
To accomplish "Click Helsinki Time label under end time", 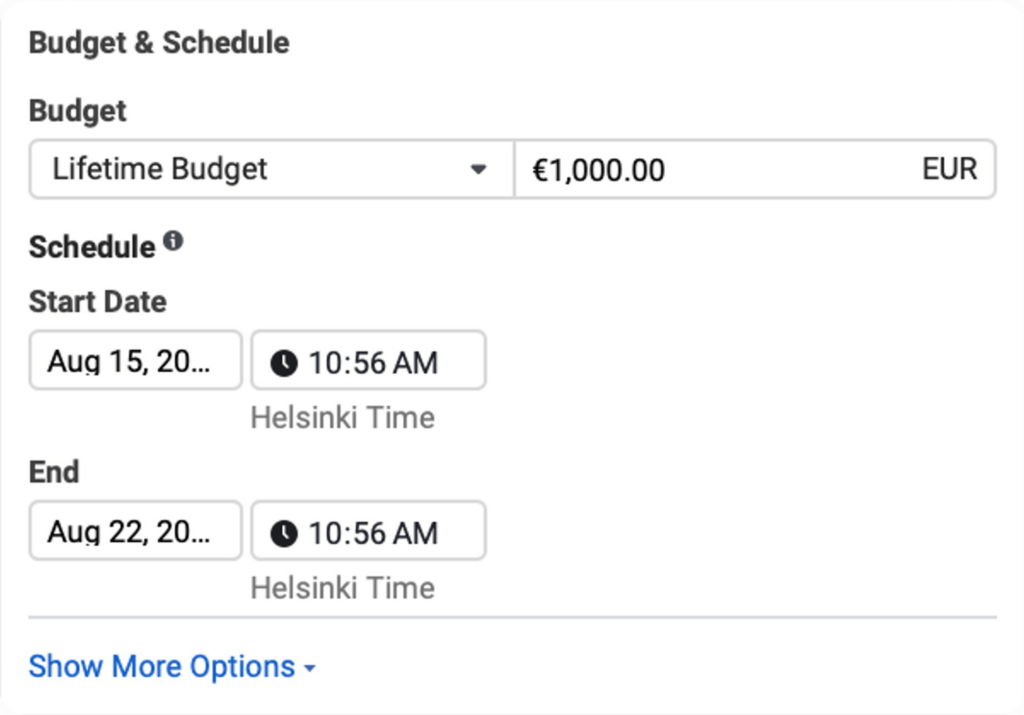I will tap(343, 588).
